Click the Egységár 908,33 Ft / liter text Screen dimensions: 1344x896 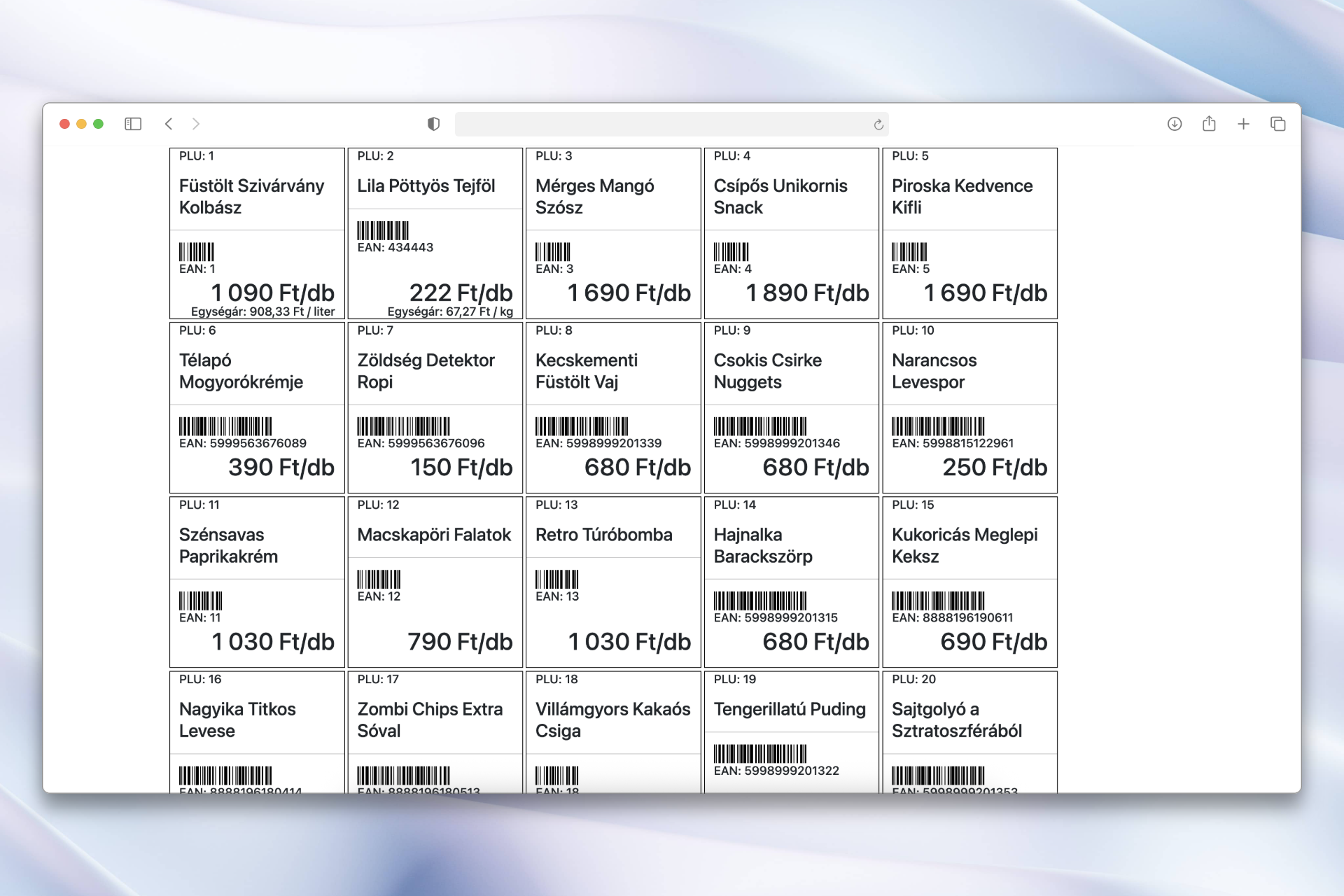coord(263,311)
